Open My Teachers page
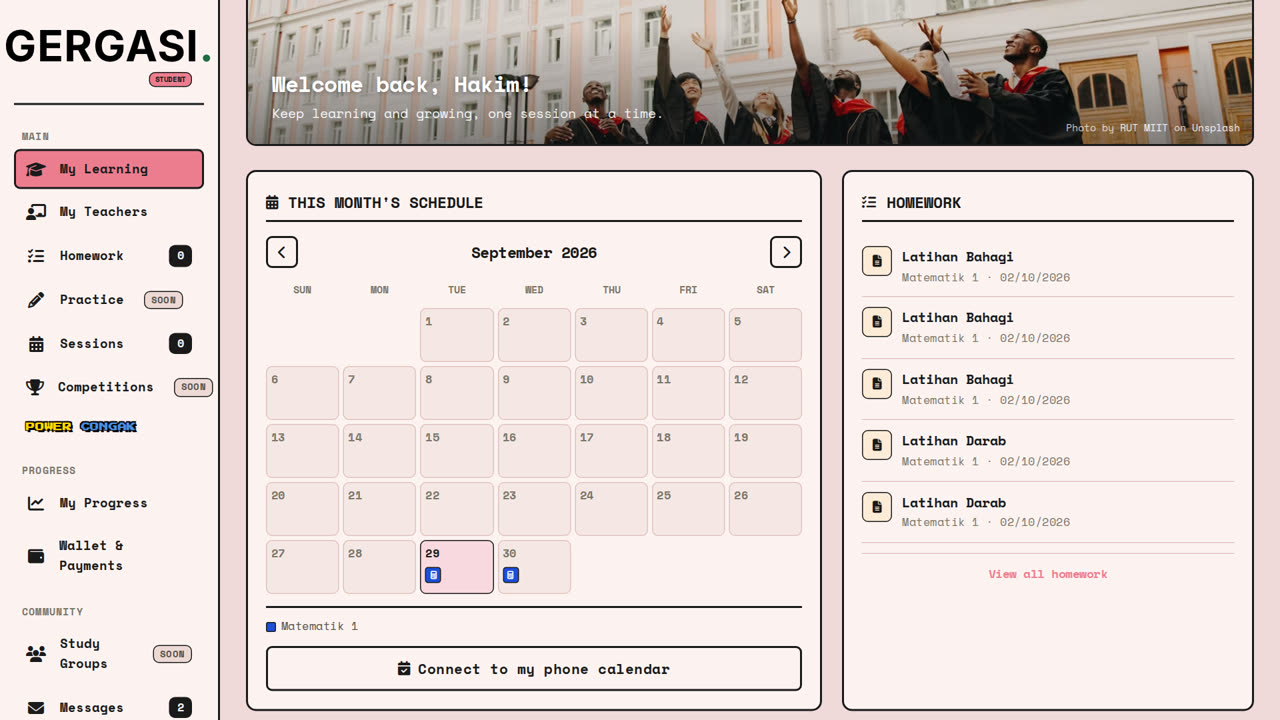 coord(109,212)
